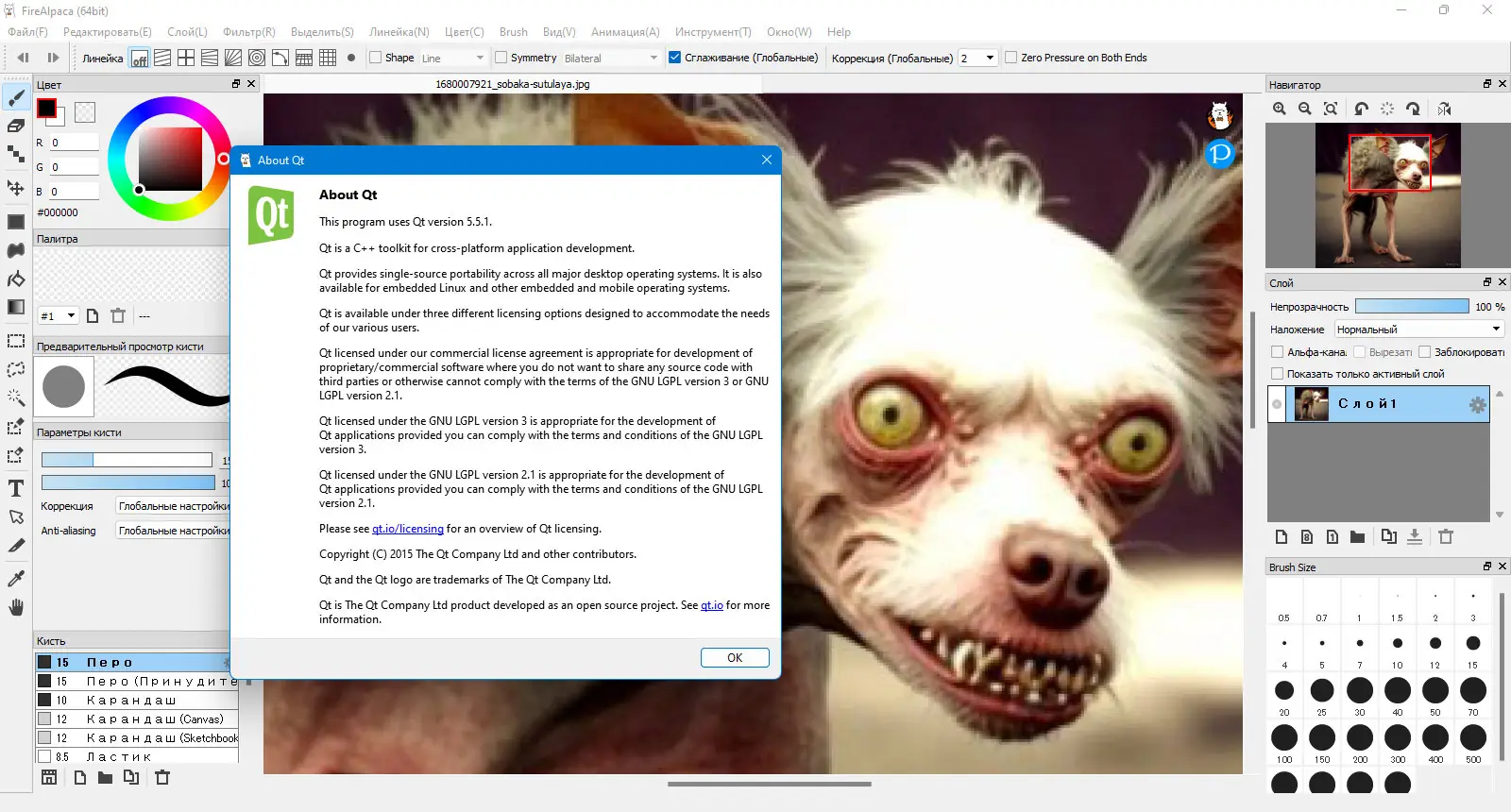
Task: Enable Zero Pressure on Both Ends
Action: click(x=1011, y=58)
